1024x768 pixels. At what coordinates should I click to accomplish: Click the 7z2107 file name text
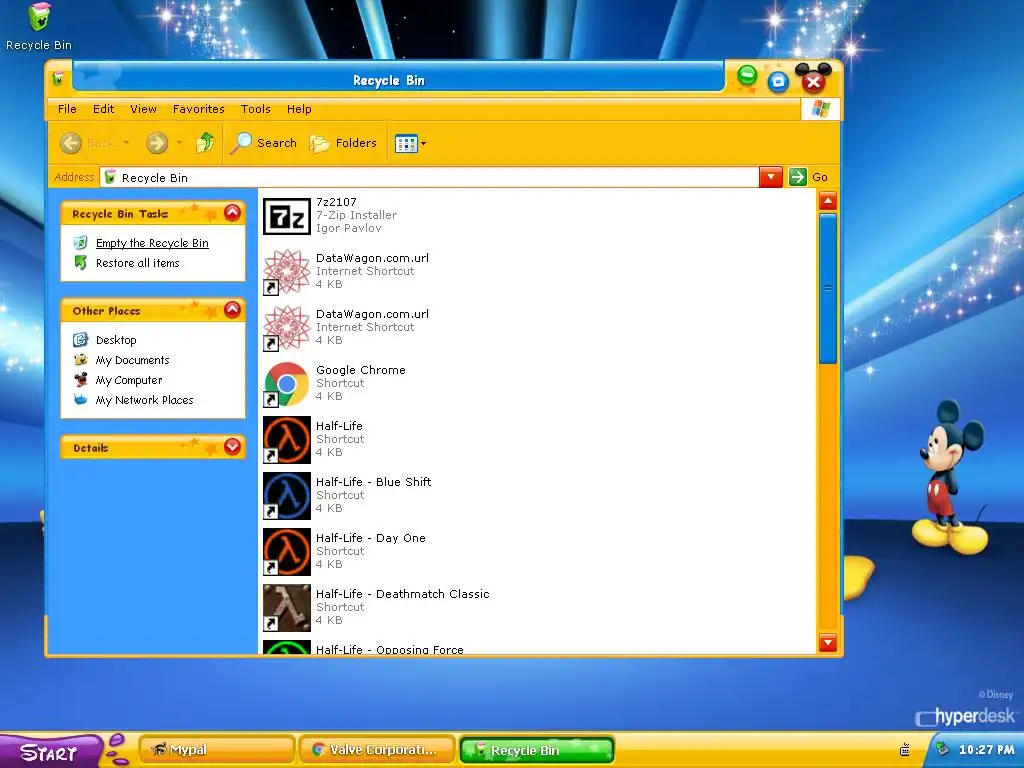pyautogui.click(x=336, y=202)
